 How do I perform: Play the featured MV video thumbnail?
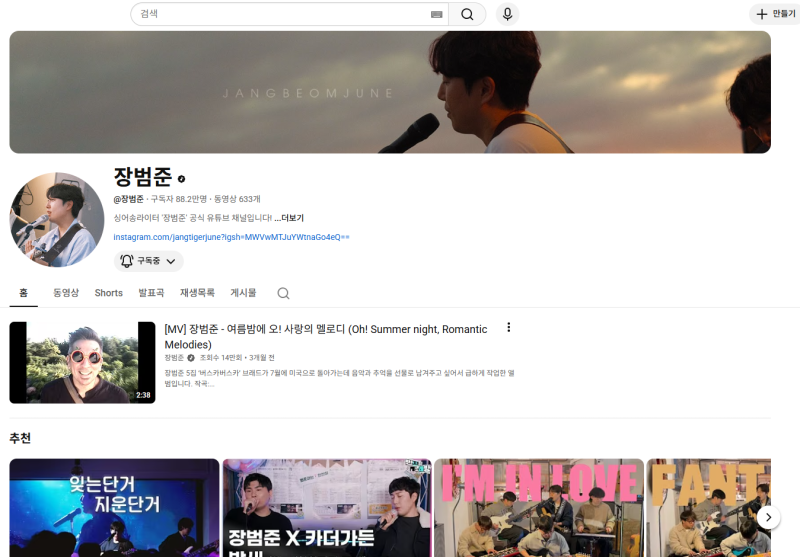(82, 363)
